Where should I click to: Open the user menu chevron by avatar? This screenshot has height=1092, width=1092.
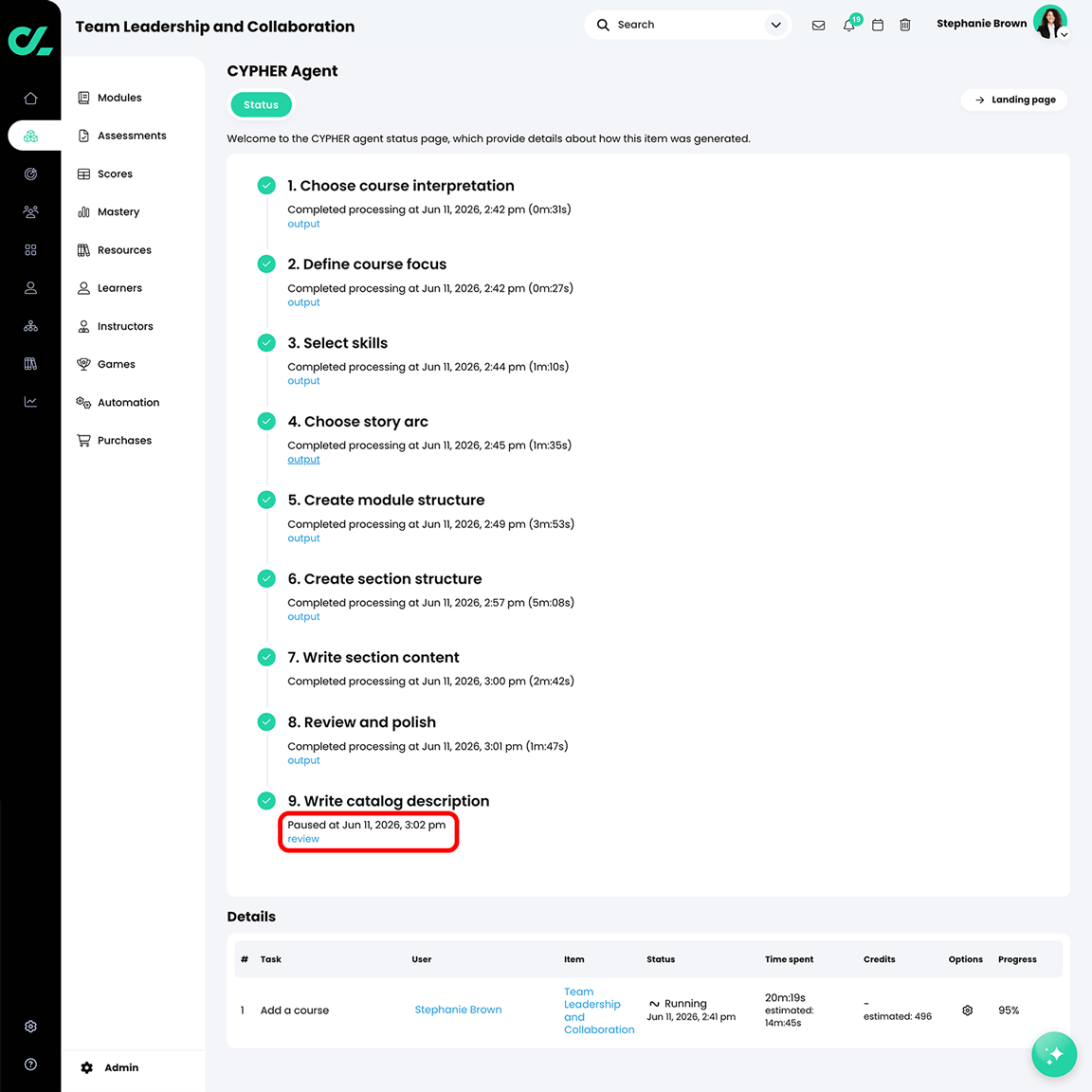pyautogui.click(x=1065, y=35)
